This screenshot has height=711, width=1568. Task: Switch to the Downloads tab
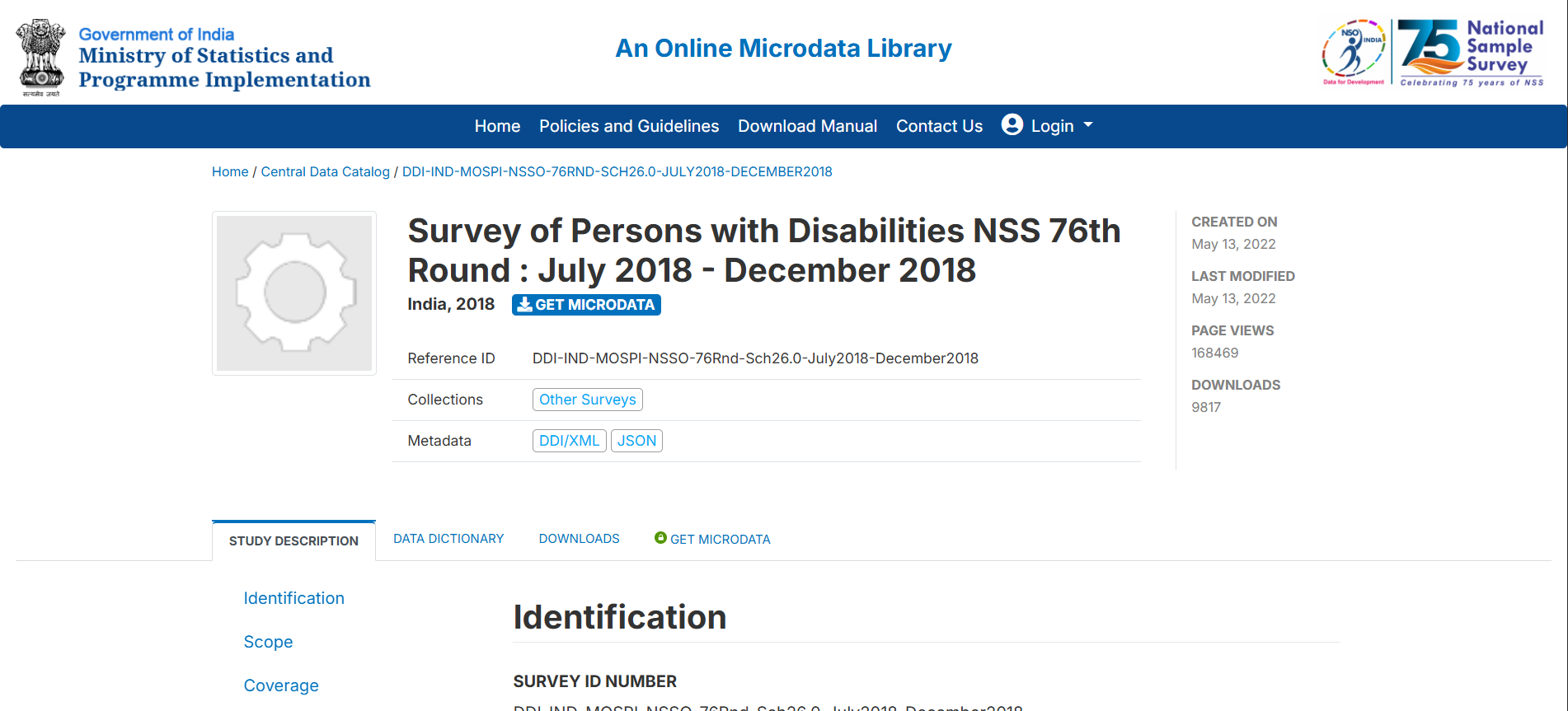tap(579, 539)
